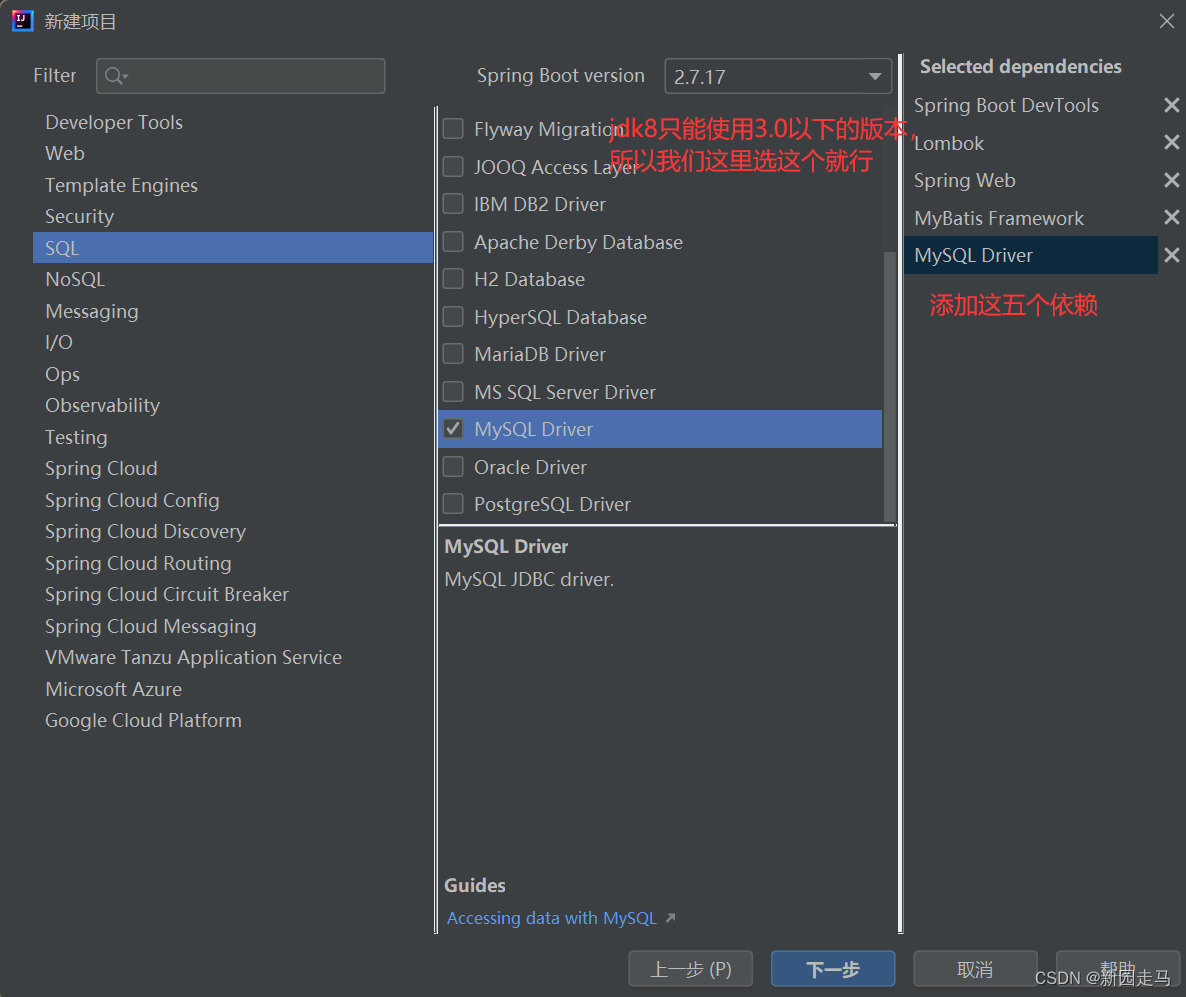Click inside the Filter search field

[241, 76]
